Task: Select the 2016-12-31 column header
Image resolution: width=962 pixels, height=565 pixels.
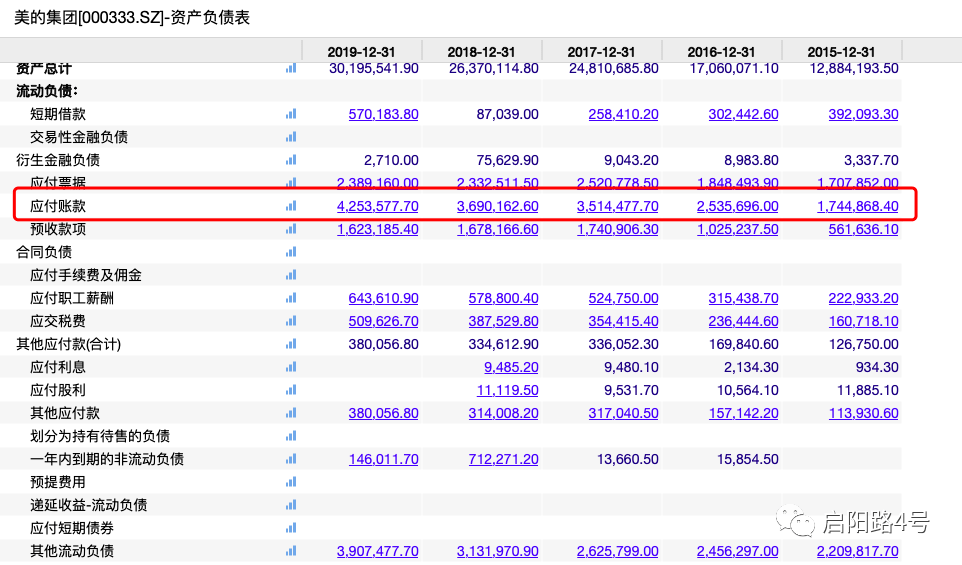Action: click(x=722, y=52)
